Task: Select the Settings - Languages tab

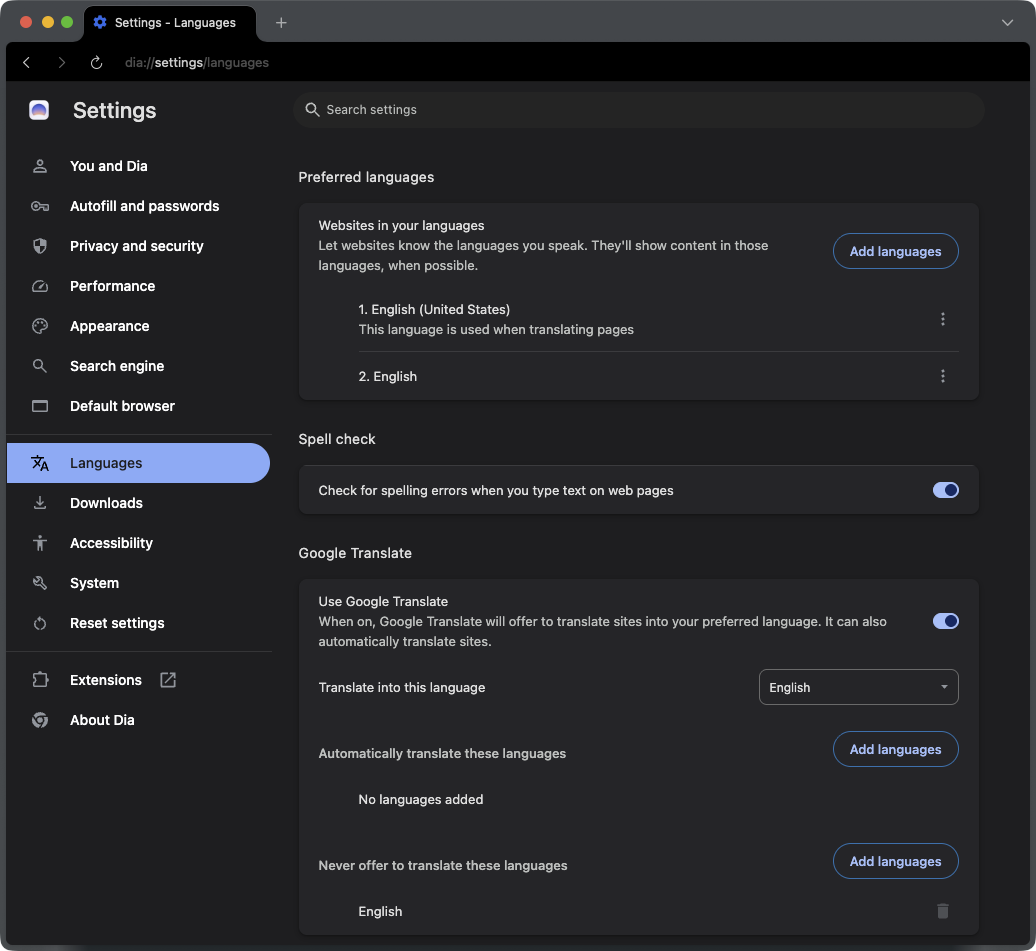Action: pyautogui.click(x=170, y=22)
